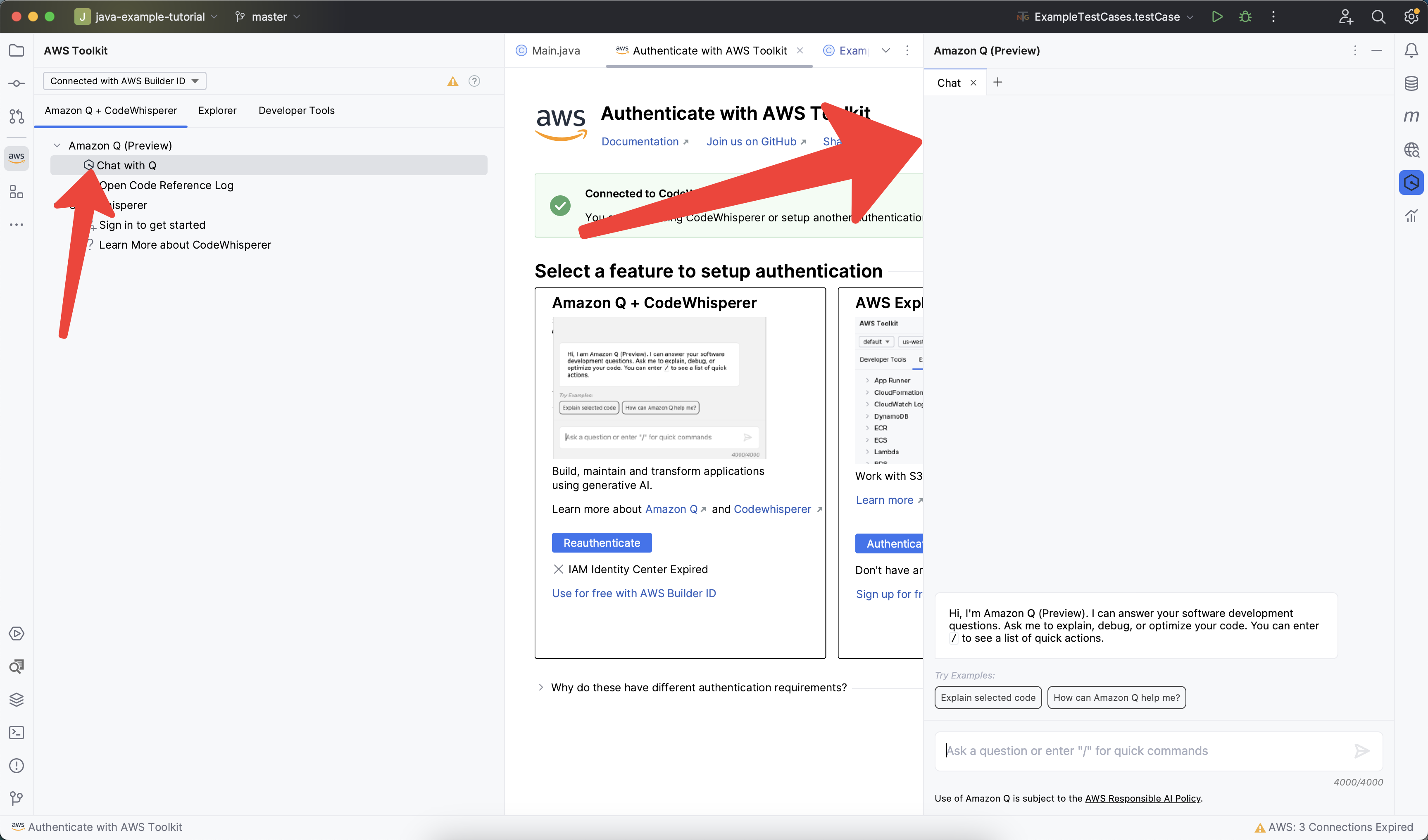Switch to the Explorer tab

pyautogui.click(x=217, y=110)
